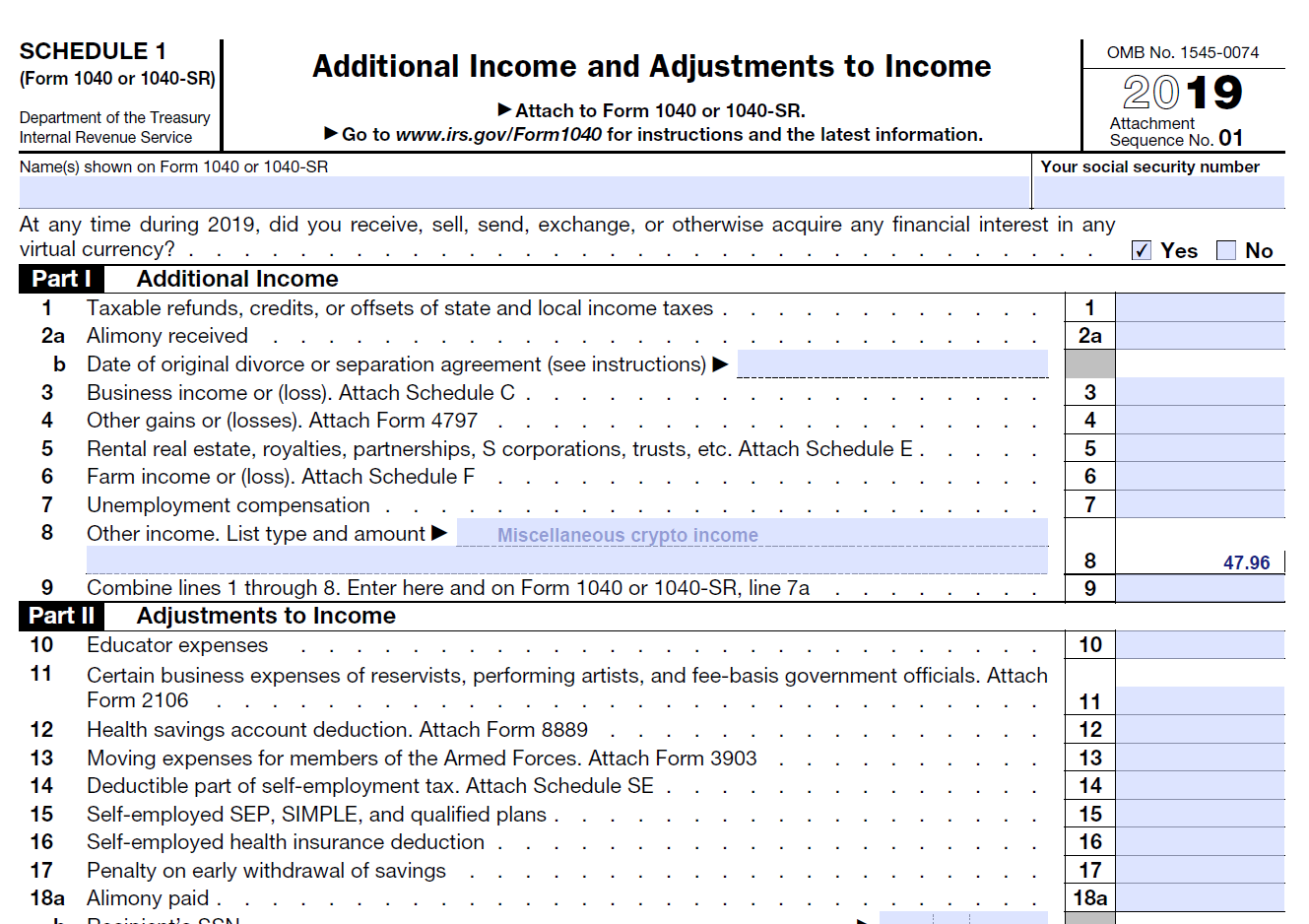Click the Additional Income and Adjustments heading
This screenshot has height=924, width=1309.
652,66
